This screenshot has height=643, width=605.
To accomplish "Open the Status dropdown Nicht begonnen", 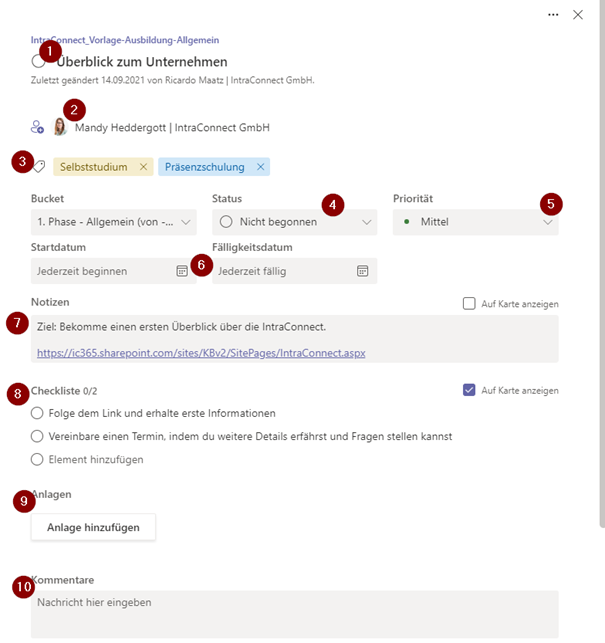I will click(295, 222).
